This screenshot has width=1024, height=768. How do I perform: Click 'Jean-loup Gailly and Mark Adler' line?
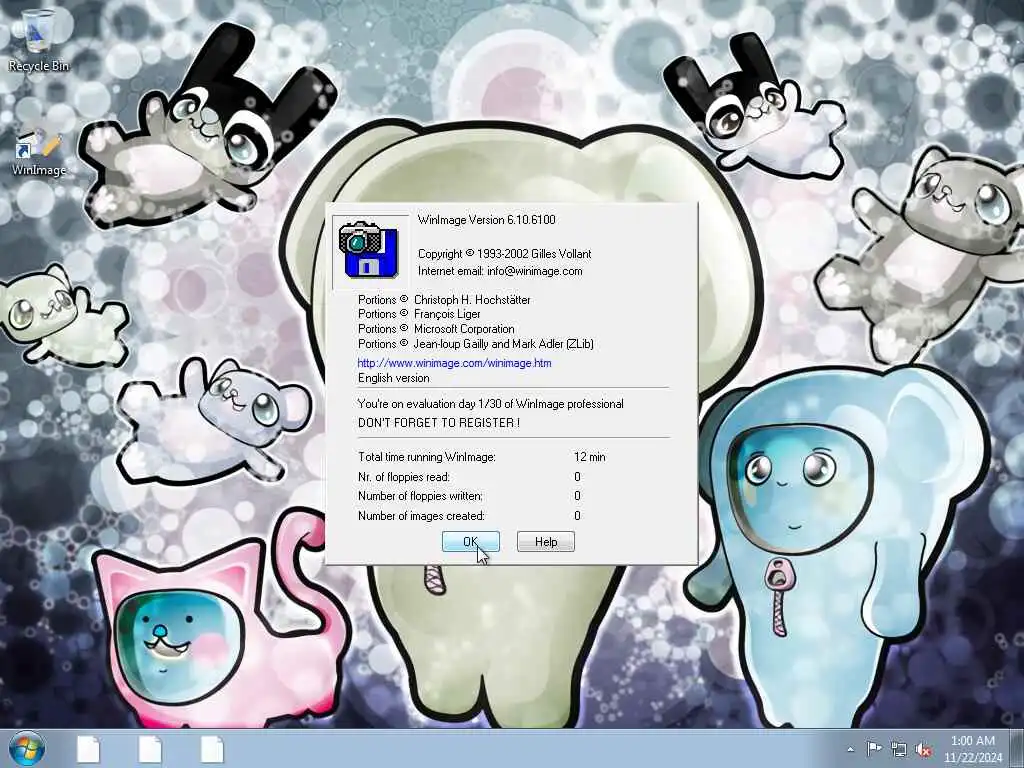click(x=475, y=344)
